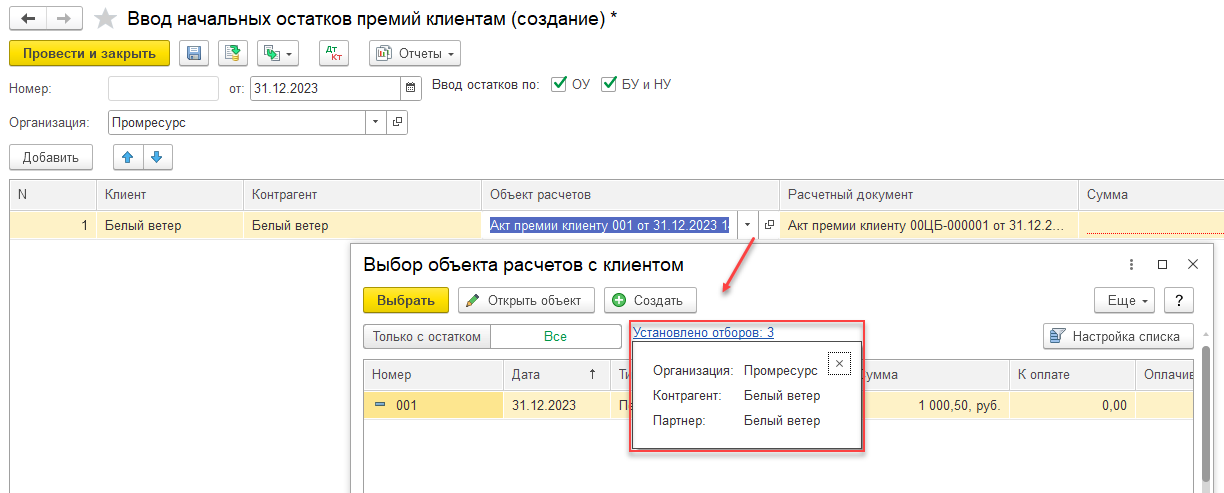The height and width of the screenshot is (493, 1224).
Task: Uncheck the ОУ checkbox
Action: (x=559, y=85)
